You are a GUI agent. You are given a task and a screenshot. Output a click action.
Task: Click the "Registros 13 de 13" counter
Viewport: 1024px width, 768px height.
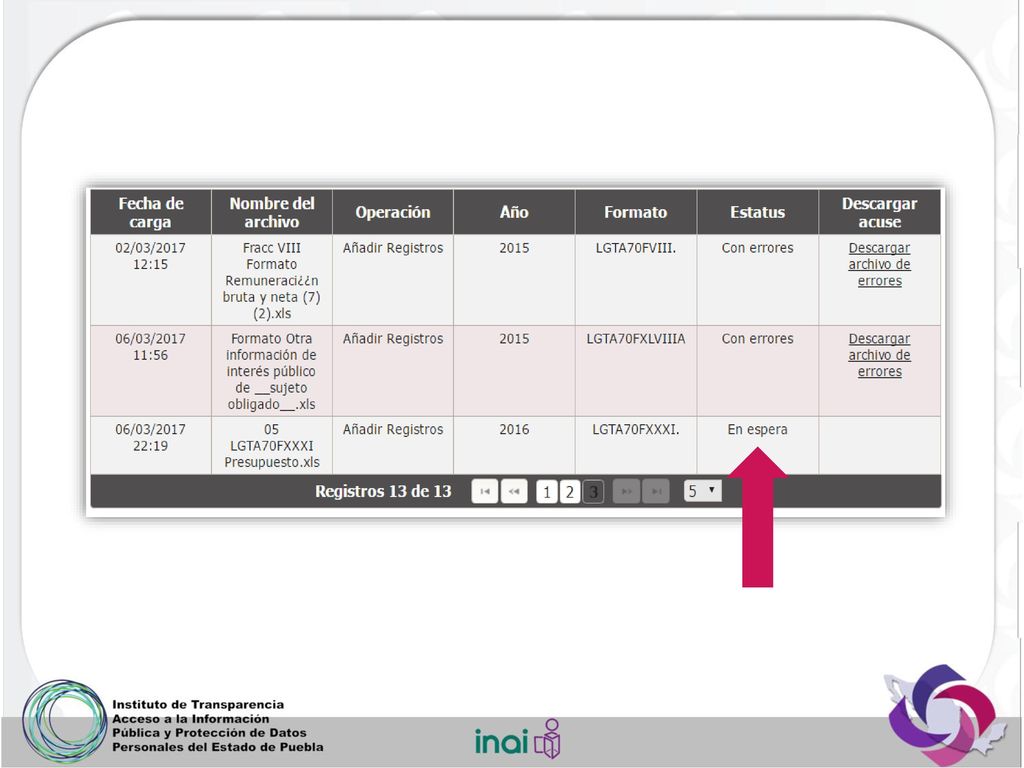[383, 491]
